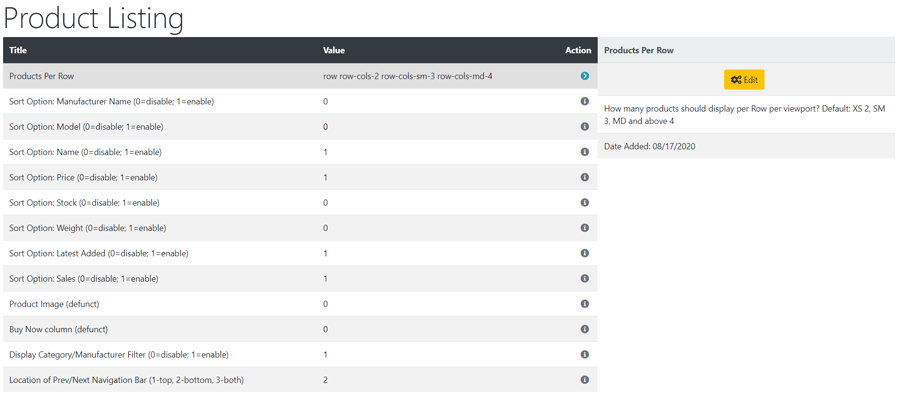900x397 pixels.
Task: Open info icon for Sort Option: Name
Action: pos(585,151)
